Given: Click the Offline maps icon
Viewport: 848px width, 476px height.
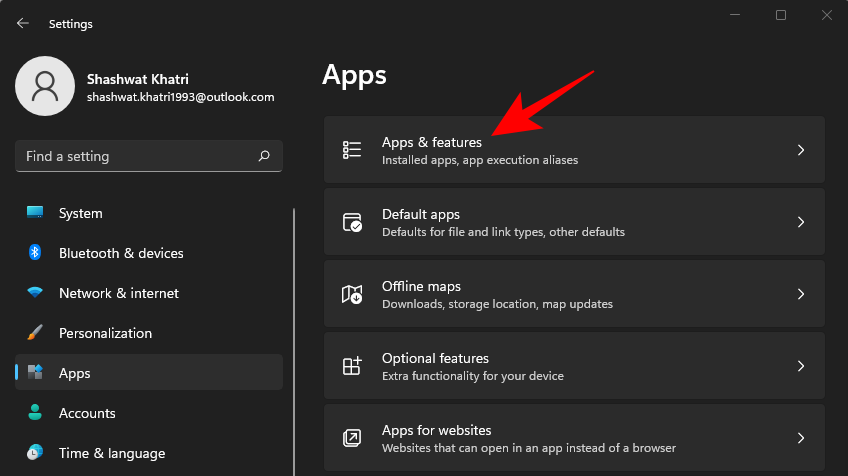Looking at the screenshot, I should [x=352, y=294].
